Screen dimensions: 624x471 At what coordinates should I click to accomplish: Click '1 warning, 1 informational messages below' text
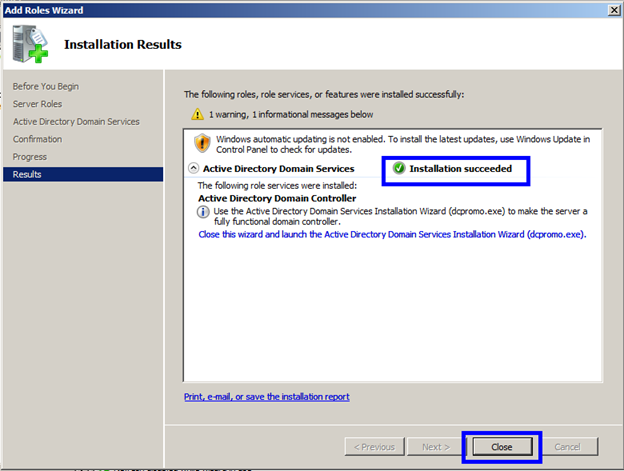click(291, 115)
